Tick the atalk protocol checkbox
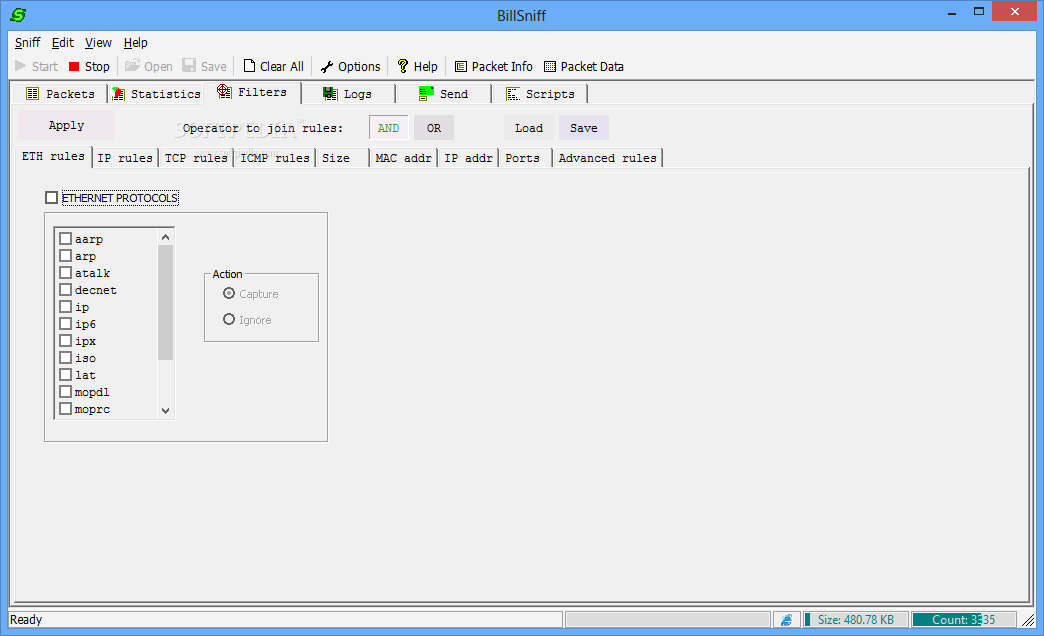Viewport: 1044px width, 636px height. click(65, 272)
